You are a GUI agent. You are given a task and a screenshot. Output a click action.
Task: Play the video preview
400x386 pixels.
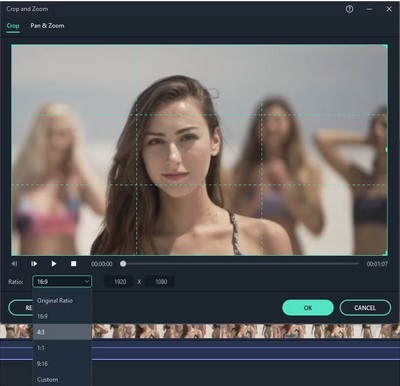54,264
